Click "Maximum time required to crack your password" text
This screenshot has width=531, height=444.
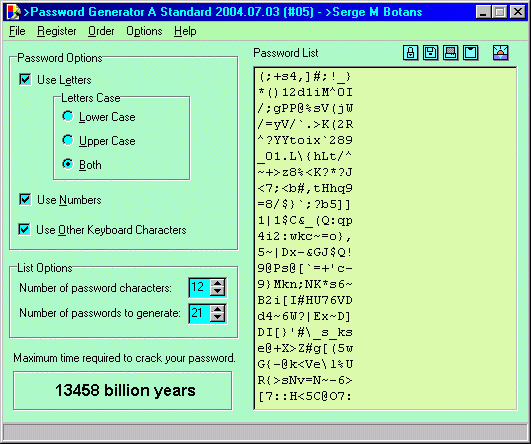click(124, 358)
